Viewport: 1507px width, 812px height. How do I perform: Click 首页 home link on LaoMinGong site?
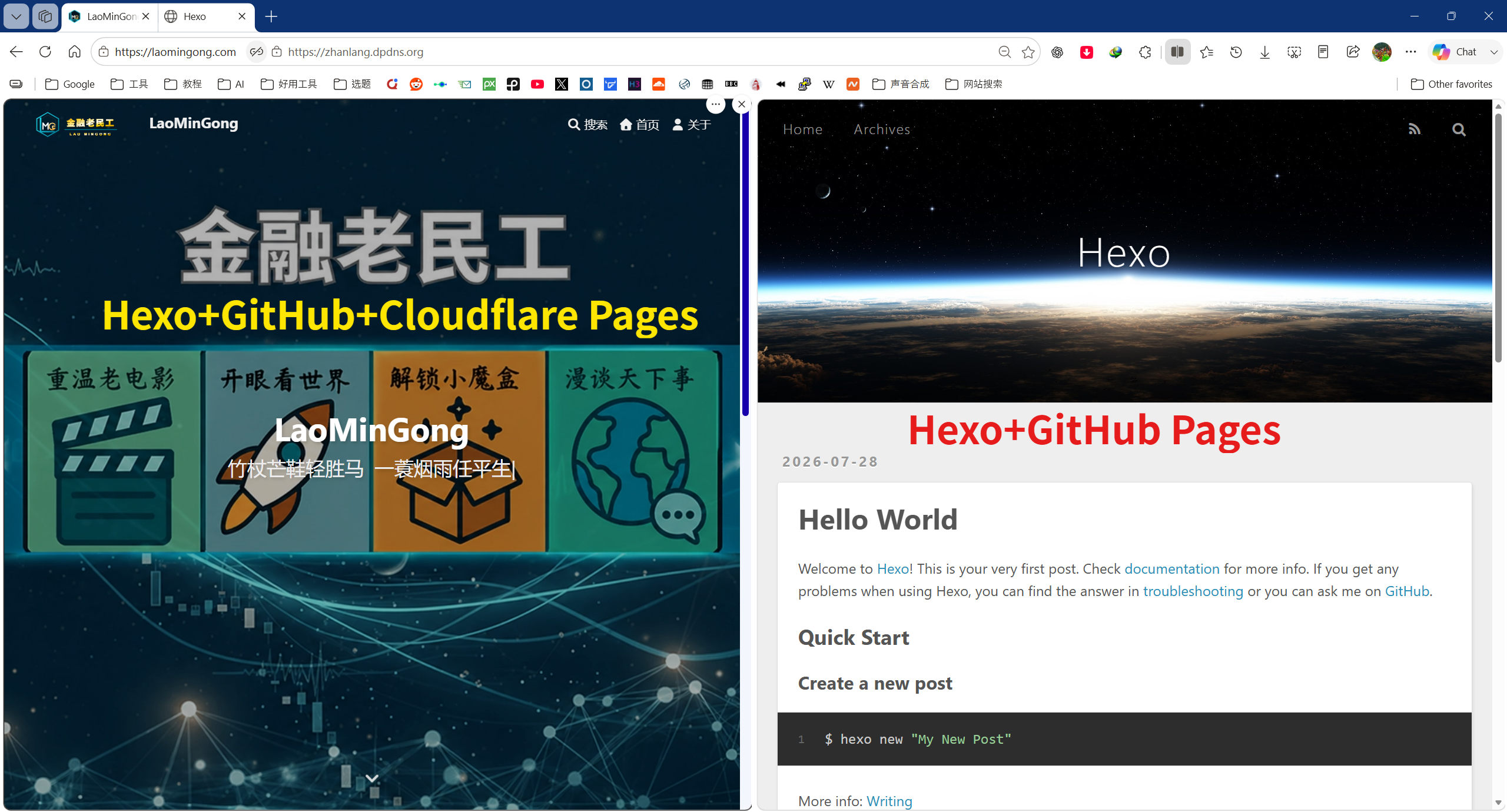(639, 125)
